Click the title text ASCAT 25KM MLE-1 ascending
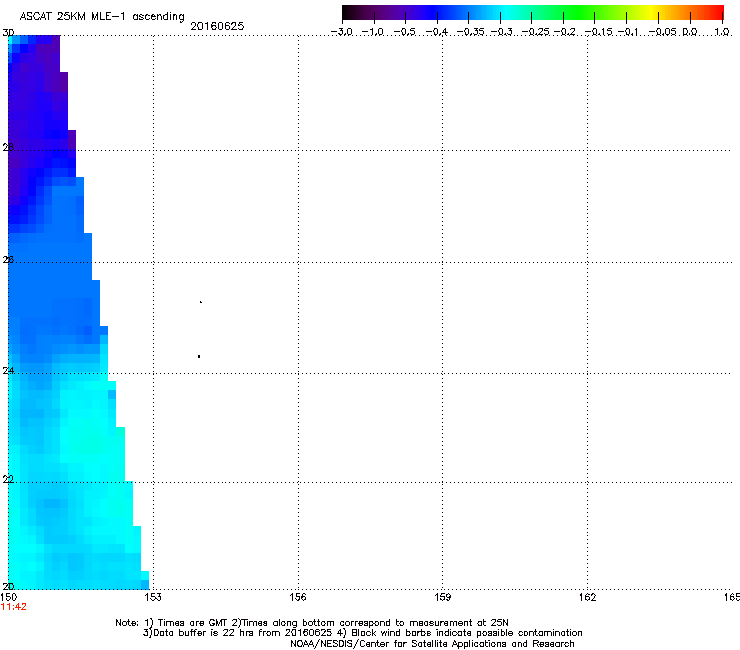Viewport: 740px width, 650px height. [x=102, y=17]
